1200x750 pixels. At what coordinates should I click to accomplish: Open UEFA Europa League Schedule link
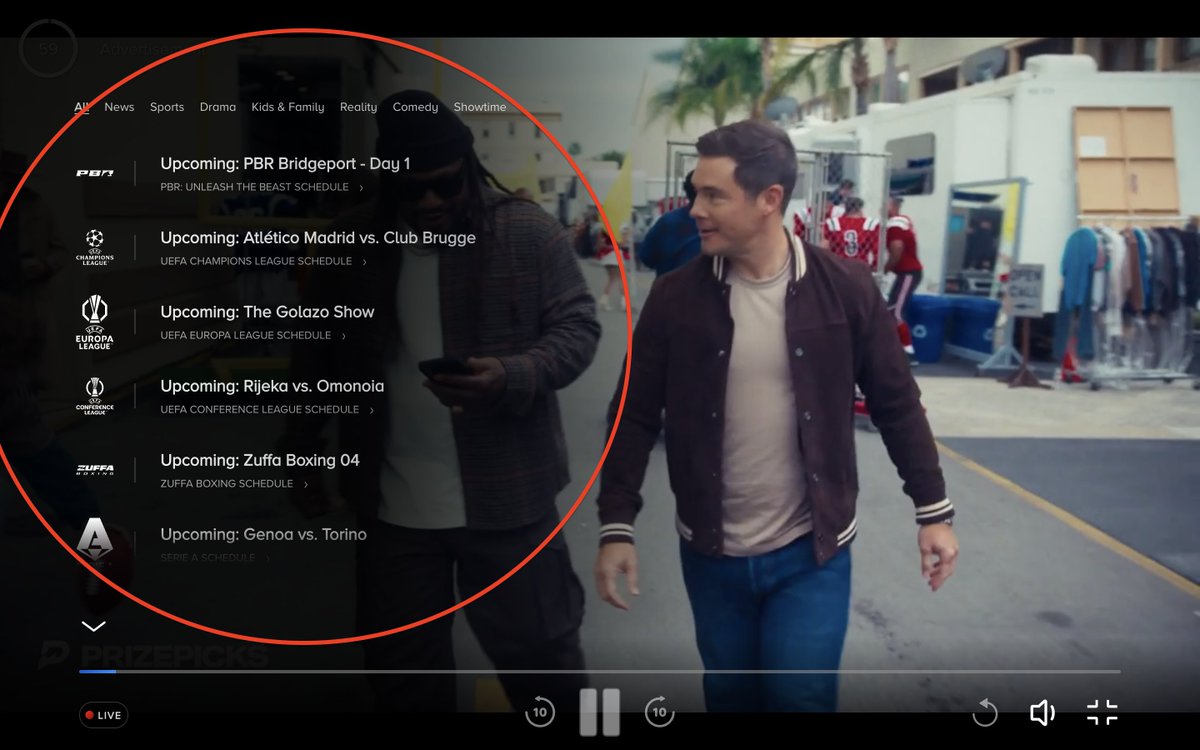click(x=253, y=335)
